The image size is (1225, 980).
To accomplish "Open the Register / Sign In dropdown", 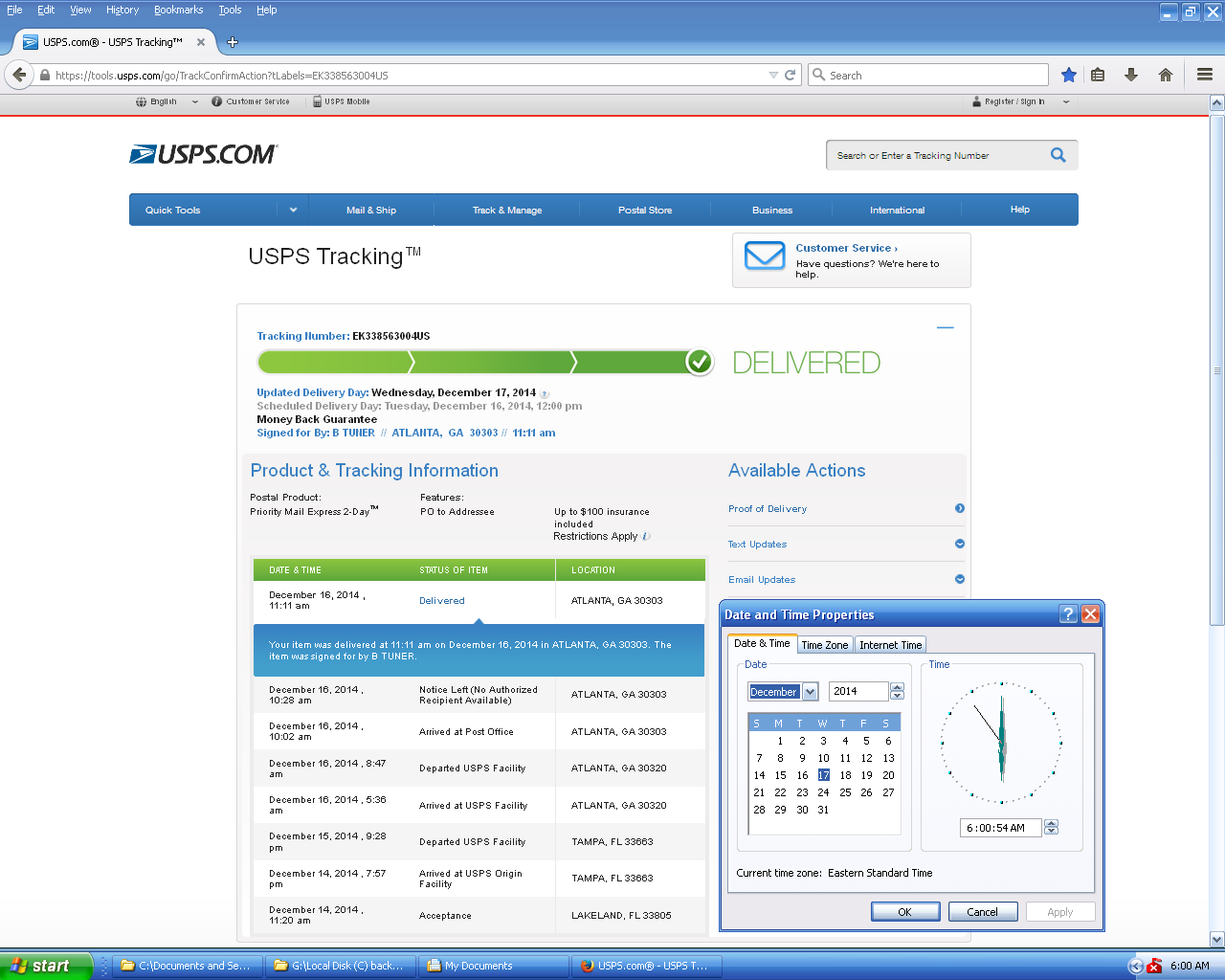I will click(x=1066, y=101).
